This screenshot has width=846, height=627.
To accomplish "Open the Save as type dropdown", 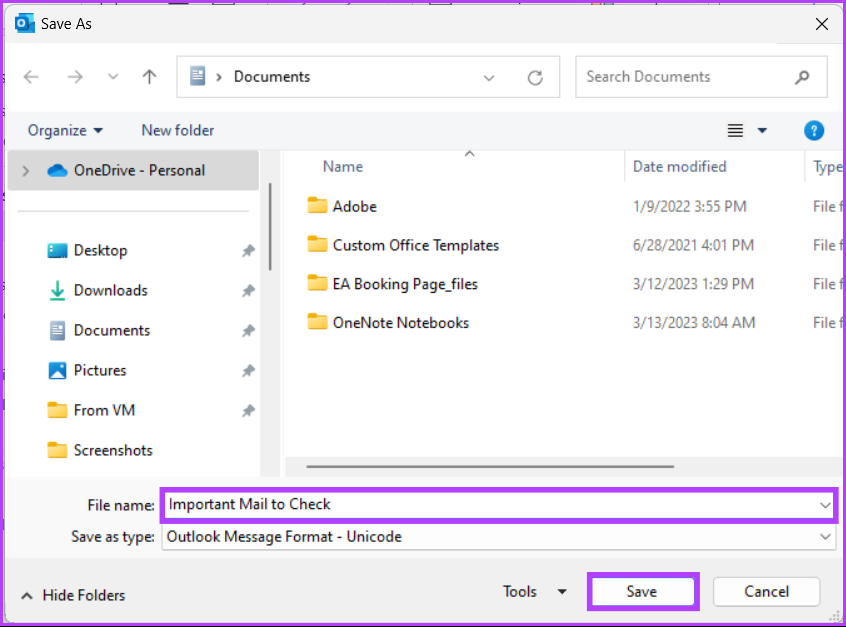I will click(x=825, y=537).
